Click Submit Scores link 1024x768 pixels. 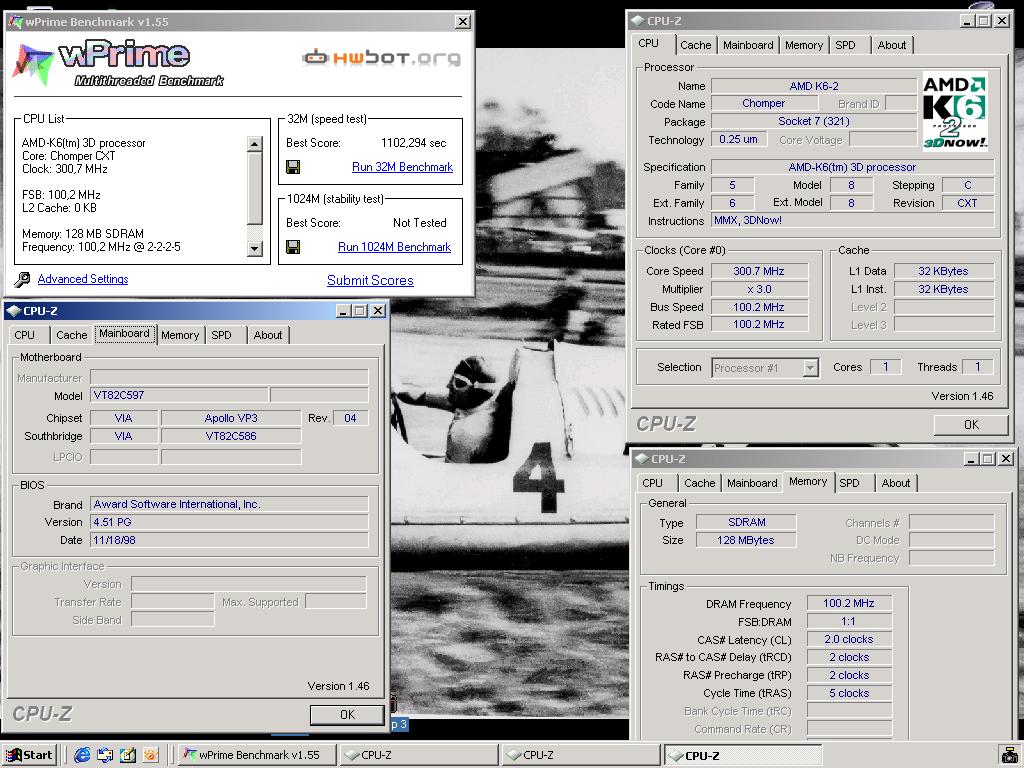click(370, 280)
